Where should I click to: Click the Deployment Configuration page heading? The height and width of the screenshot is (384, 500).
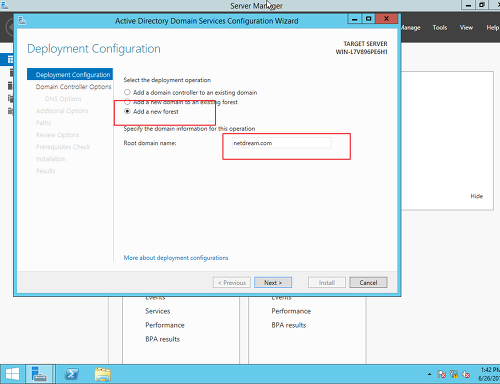(x=94, y=49)
